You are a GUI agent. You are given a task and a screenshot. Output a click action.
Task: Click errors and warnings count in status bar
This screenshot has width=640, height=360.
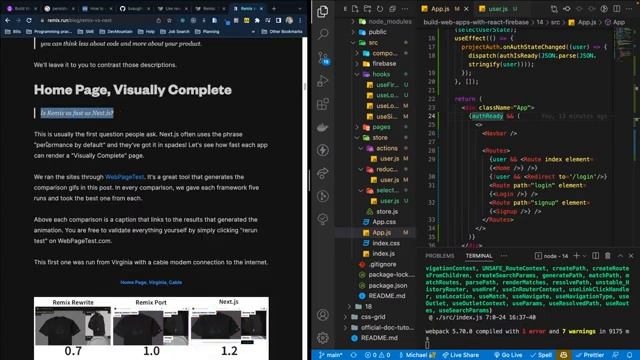(377, 355)
